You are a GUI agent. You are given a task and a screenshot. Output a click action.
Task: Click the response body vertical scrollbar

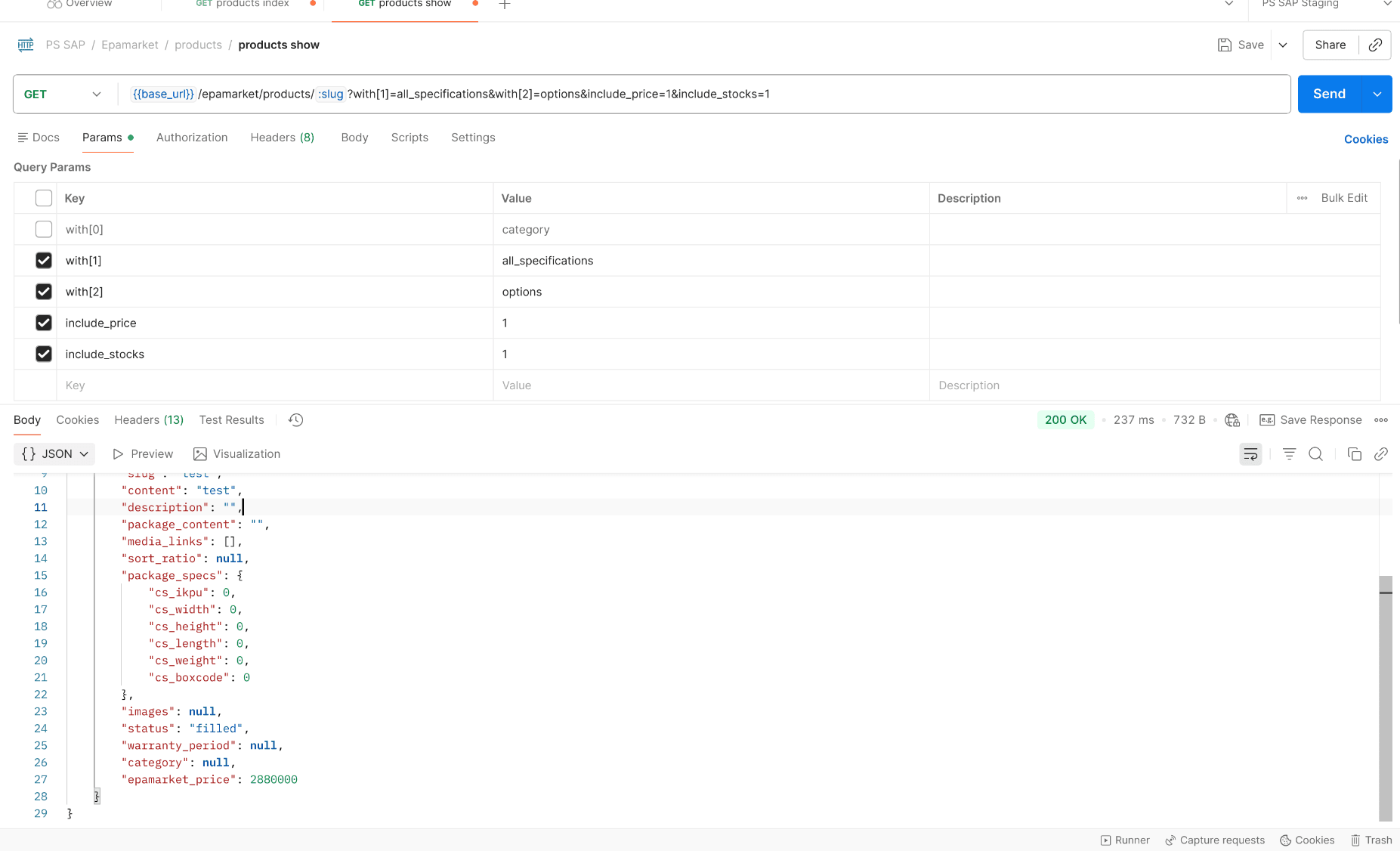click(x=1385, y=695)
